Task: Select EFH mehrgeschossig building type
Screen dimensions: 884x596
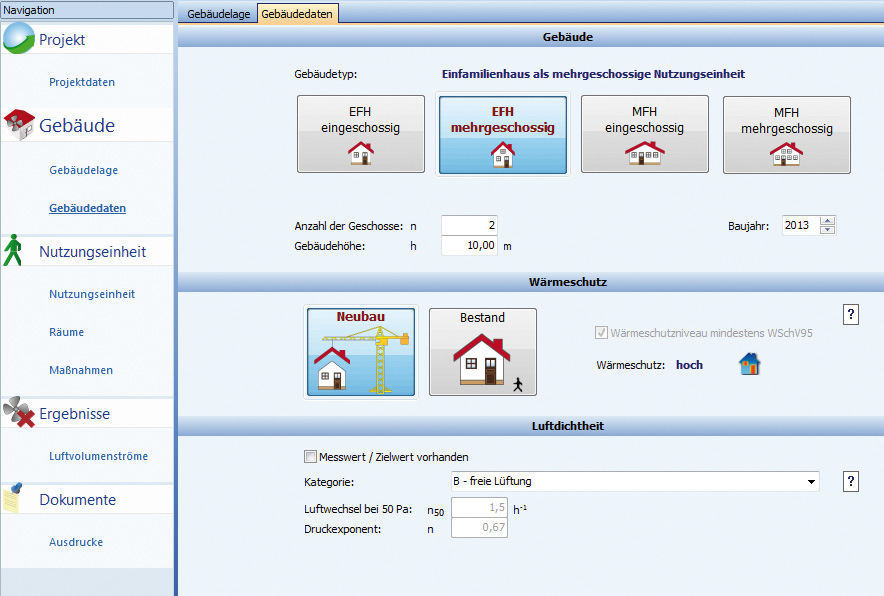Action: pos(503,135)
